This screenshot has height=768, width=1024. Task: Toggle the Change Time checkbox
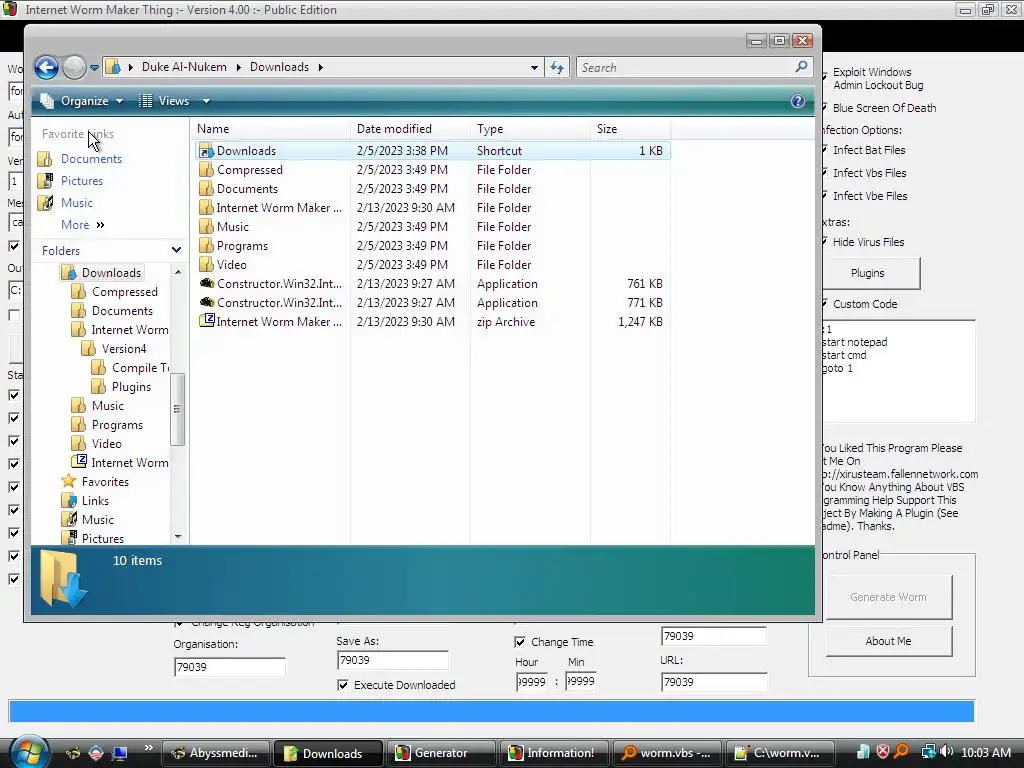[520, 642]
